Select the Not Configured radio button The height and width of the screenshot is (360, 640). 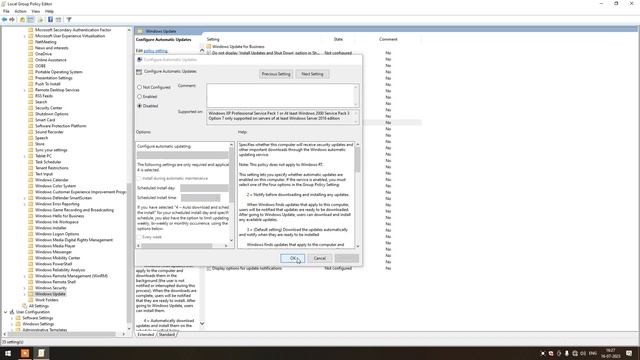[140, 87]
